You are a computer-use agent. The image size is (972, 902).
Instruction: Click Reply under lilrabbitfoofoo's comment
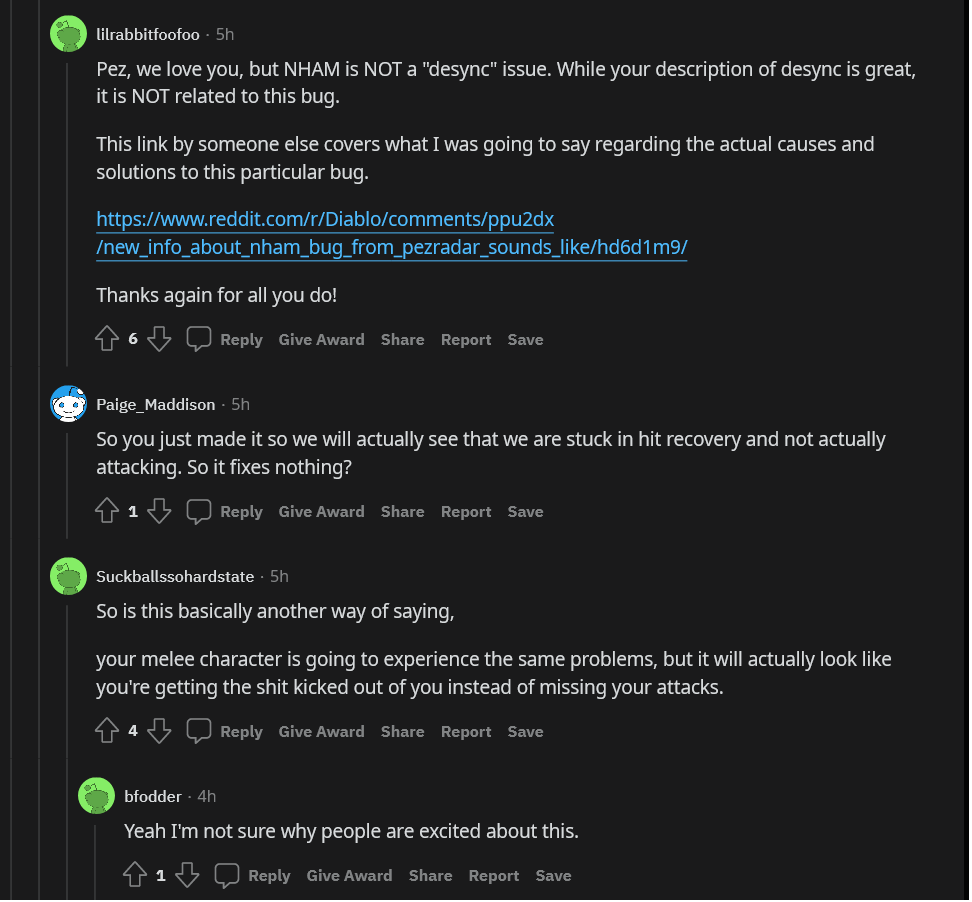click(241, 340)
